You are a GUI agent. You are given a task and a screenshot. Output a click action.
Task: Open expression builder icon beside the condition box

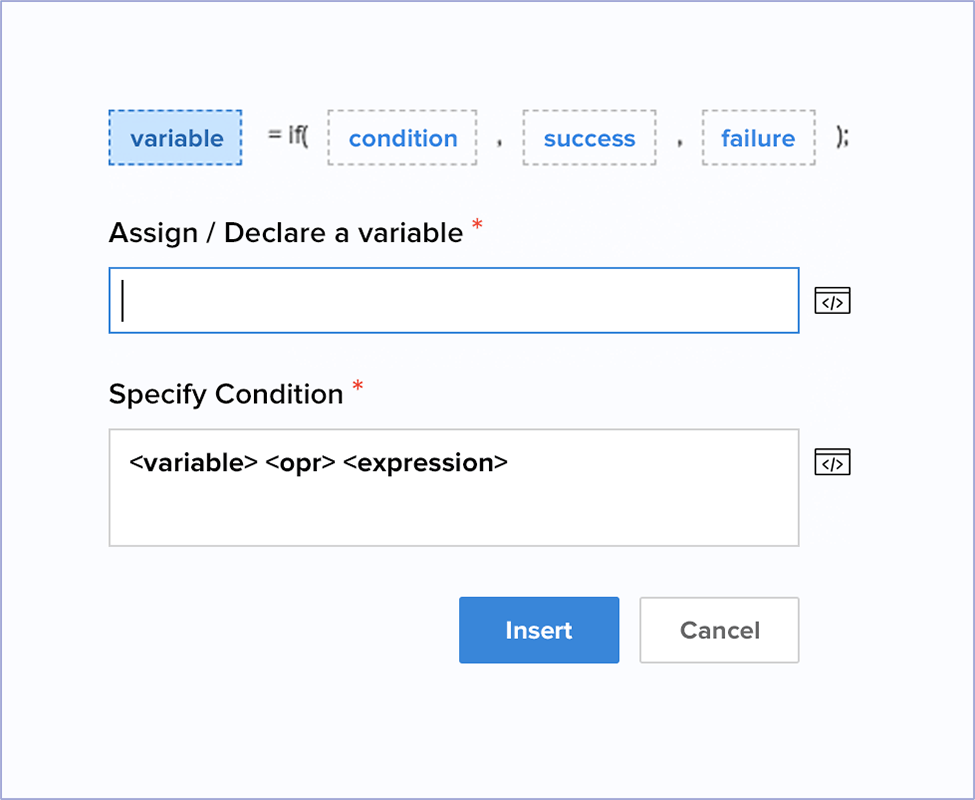(832, 463)
